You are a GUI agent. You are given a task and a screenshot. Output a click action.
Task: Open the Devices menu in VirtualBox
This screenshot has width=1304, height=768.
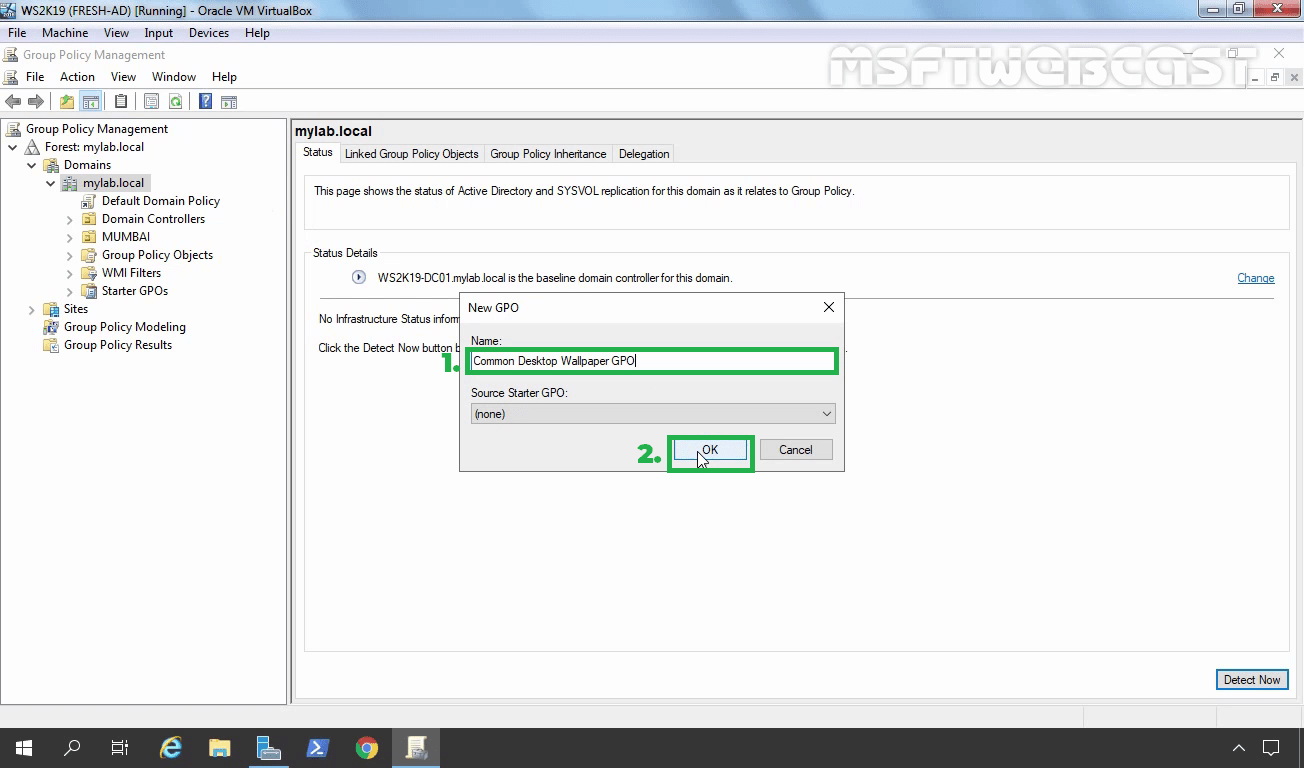209,32
